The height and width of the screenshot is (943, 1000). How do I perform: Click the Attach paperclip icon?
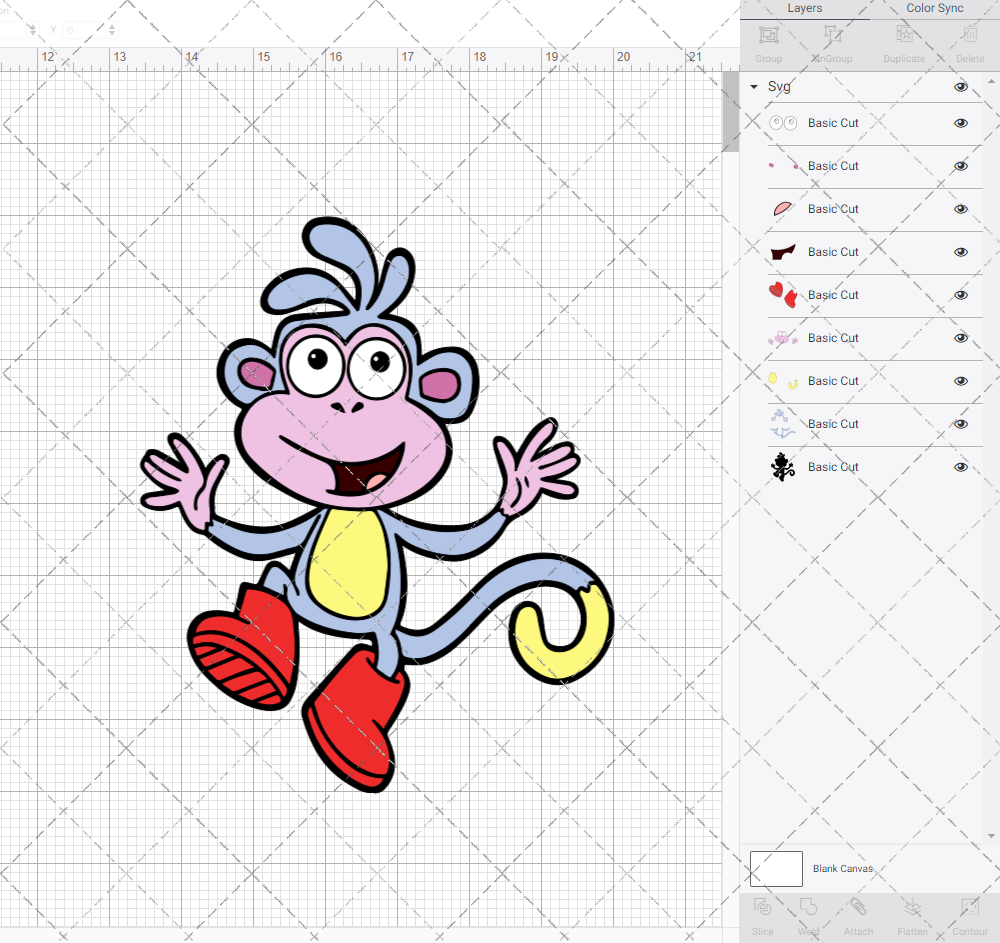point(858,907)
